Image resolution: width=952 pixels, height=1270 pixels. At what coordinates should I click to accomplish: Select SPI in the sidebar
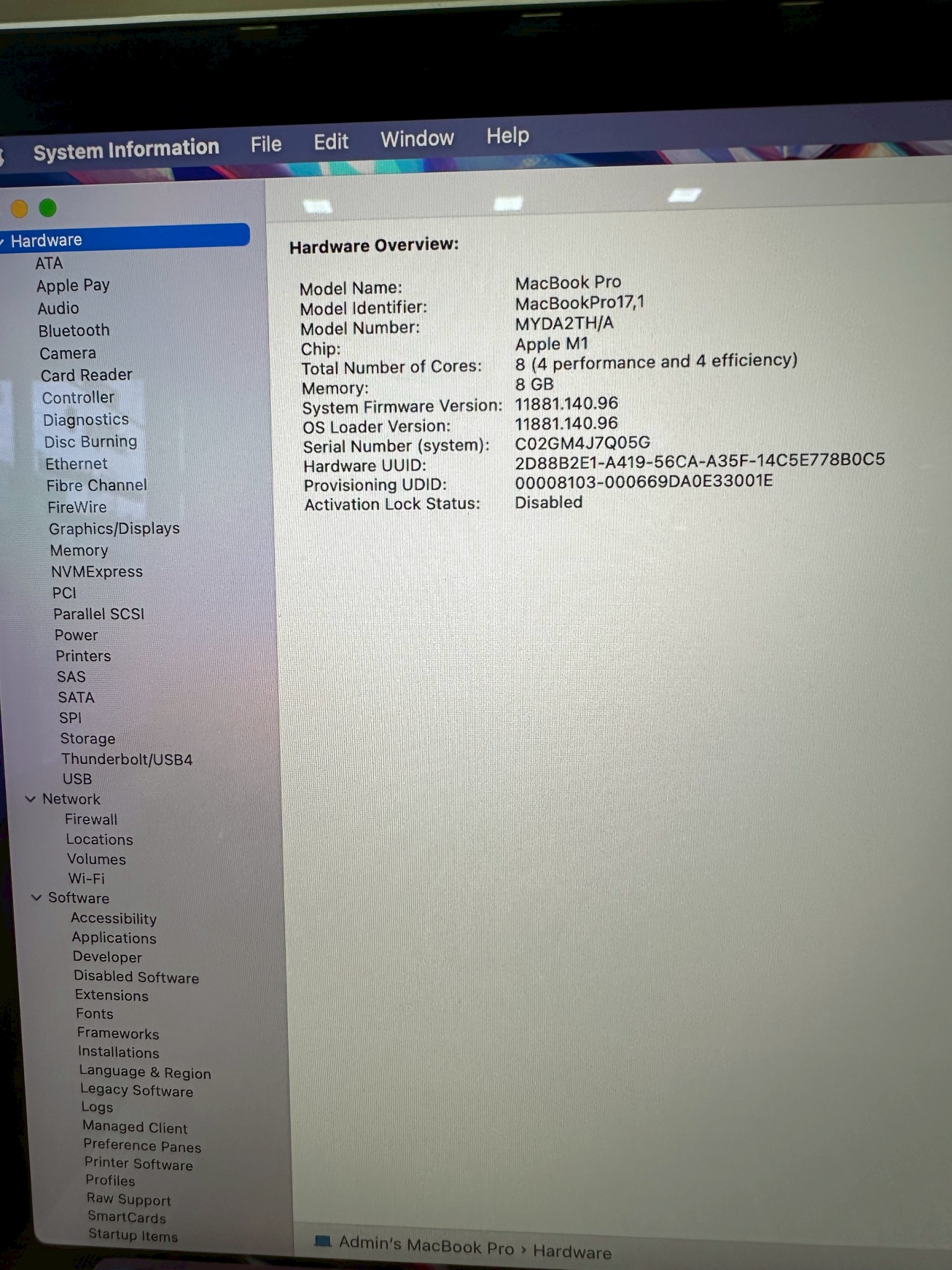click(70, 718)
